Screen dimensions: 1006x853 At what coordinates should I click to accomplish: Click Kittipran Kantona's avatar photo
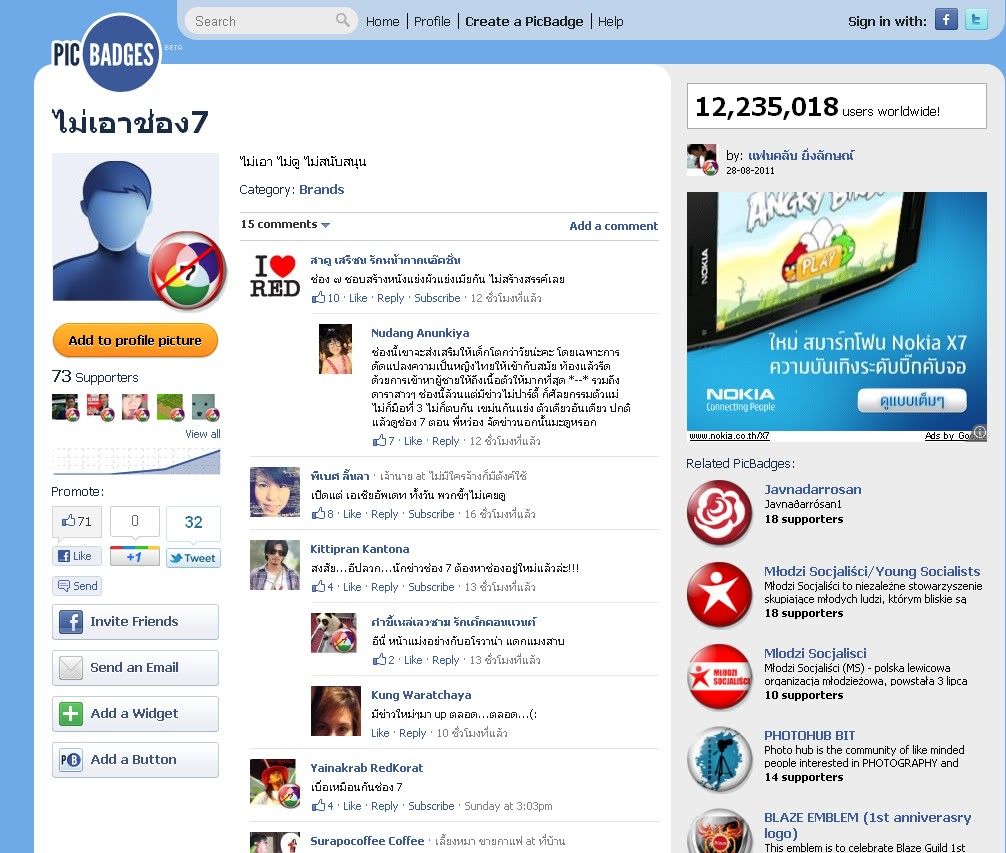pyautogui.click(x=275, y=565)
